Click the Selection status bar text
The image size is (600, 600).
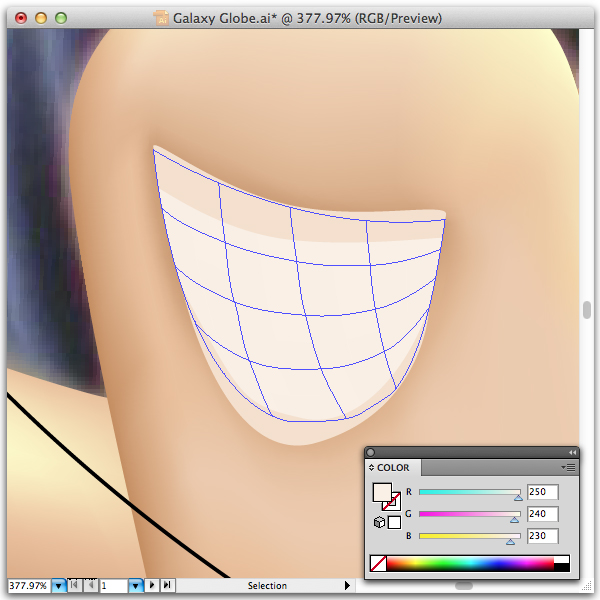click(x=267, y=585)
